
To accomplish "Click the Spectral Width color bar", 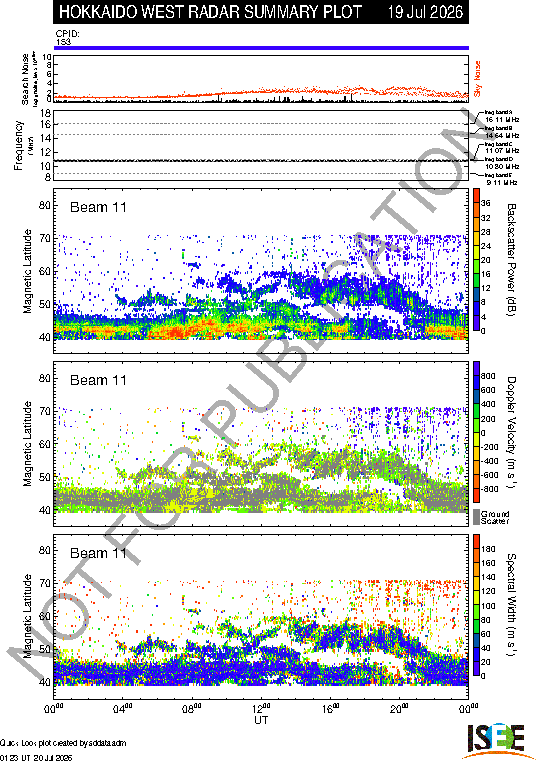I will [476, 605].
